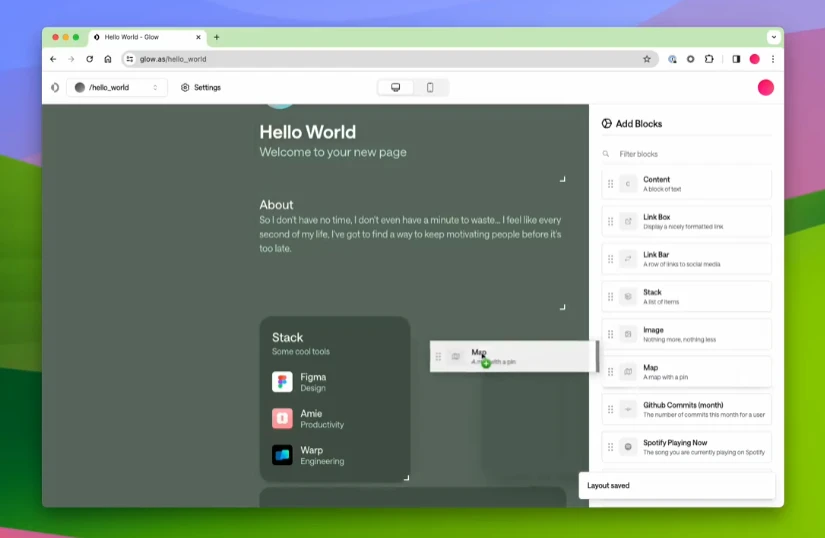Click the Stack card resize handle
This screenshot has height=538, width=825.
(x=406, y=478)
